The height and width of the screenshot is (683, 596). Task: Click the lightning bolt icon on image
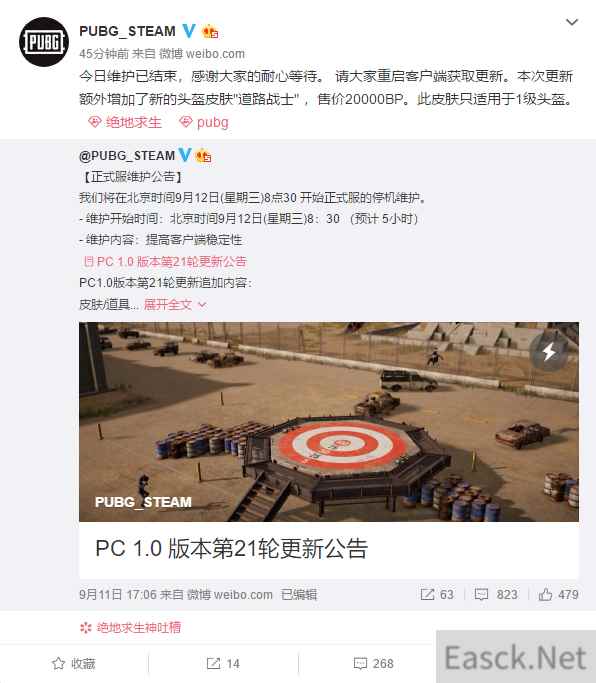point(549,352)
